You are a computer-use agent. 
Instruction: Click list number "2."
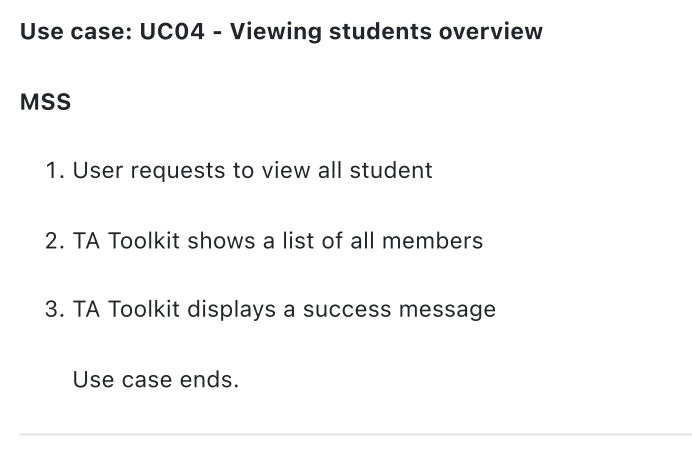coord(55,241)
